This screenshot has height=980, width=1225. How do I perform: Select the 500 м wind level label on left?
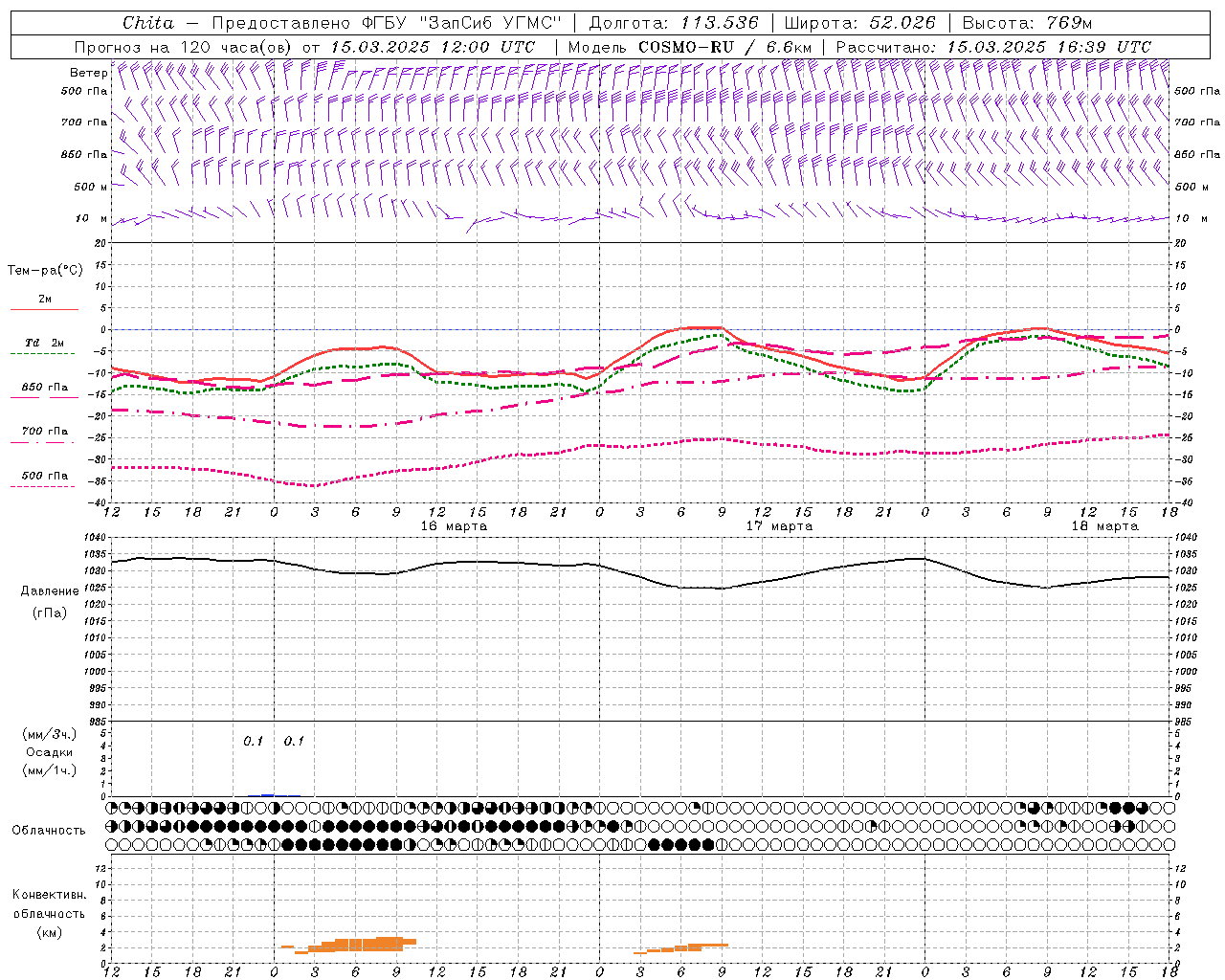point(91,187)
